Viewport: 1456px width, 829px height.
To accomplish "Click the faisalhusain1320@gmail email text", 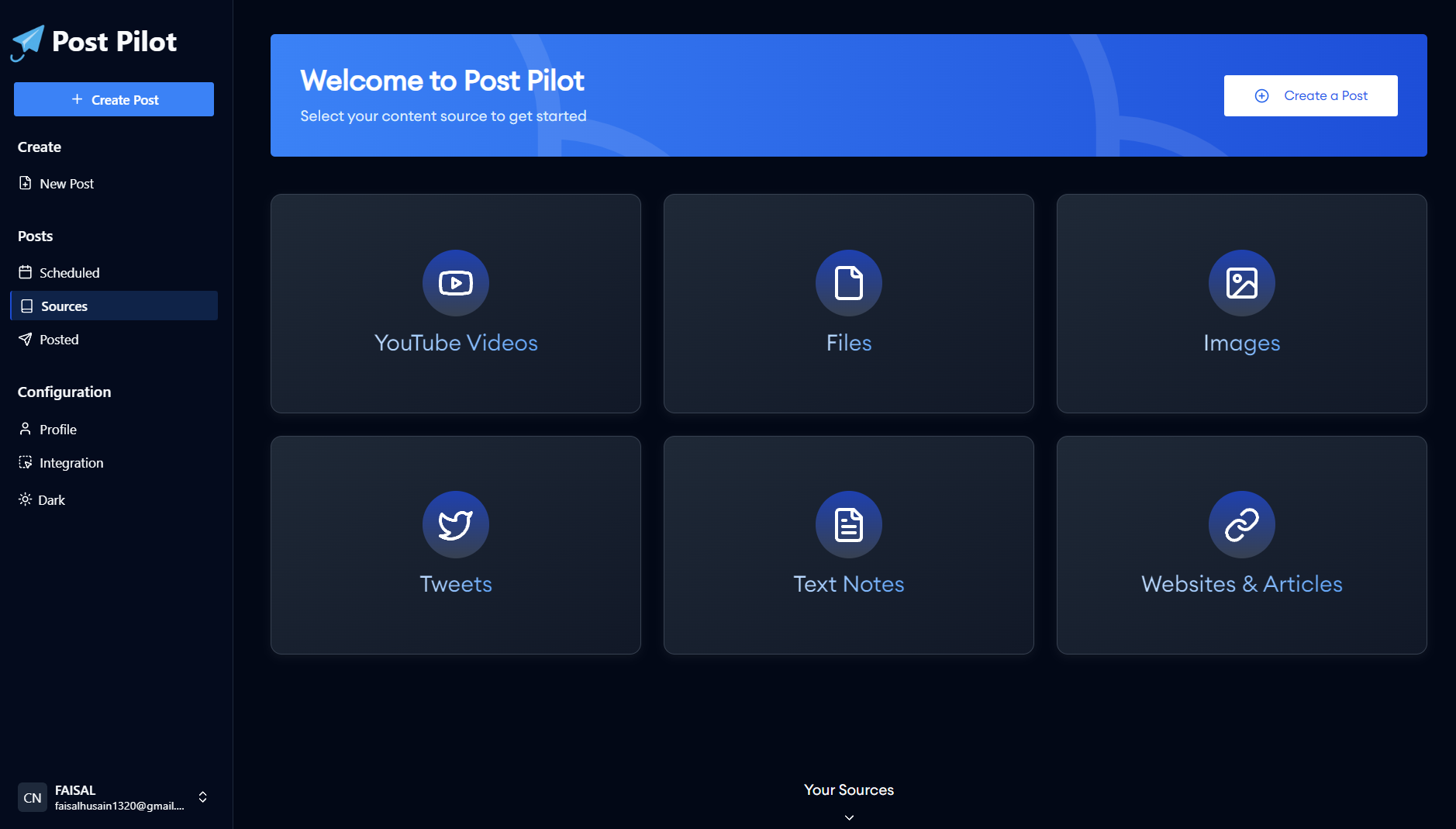I will [x=119, y=806].
